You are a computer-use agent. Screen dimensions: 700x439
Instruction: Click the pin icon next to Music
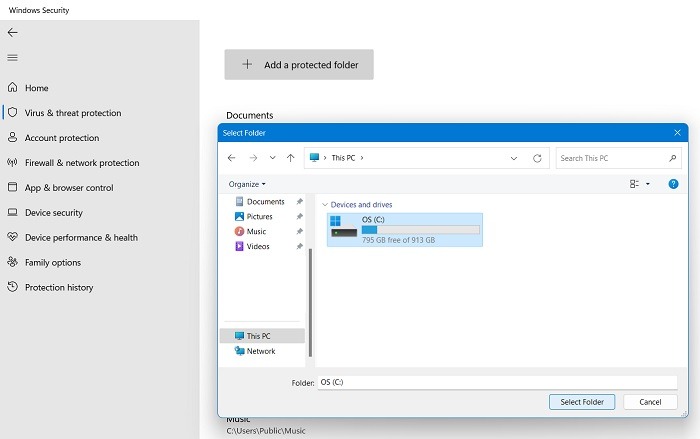tap(300, 231)
